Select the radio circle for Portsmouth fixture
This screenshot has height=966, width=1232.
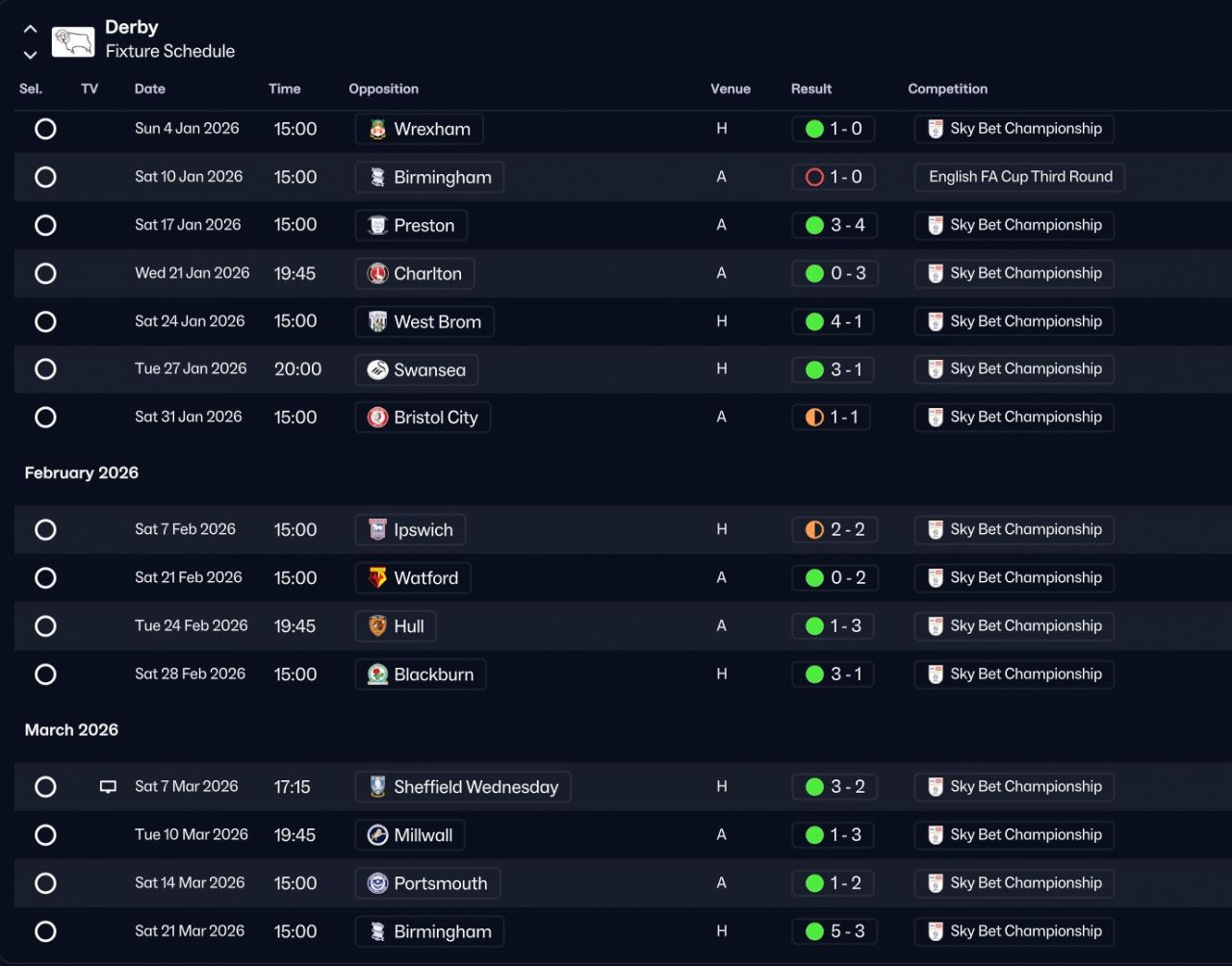(x=45, y=883)
